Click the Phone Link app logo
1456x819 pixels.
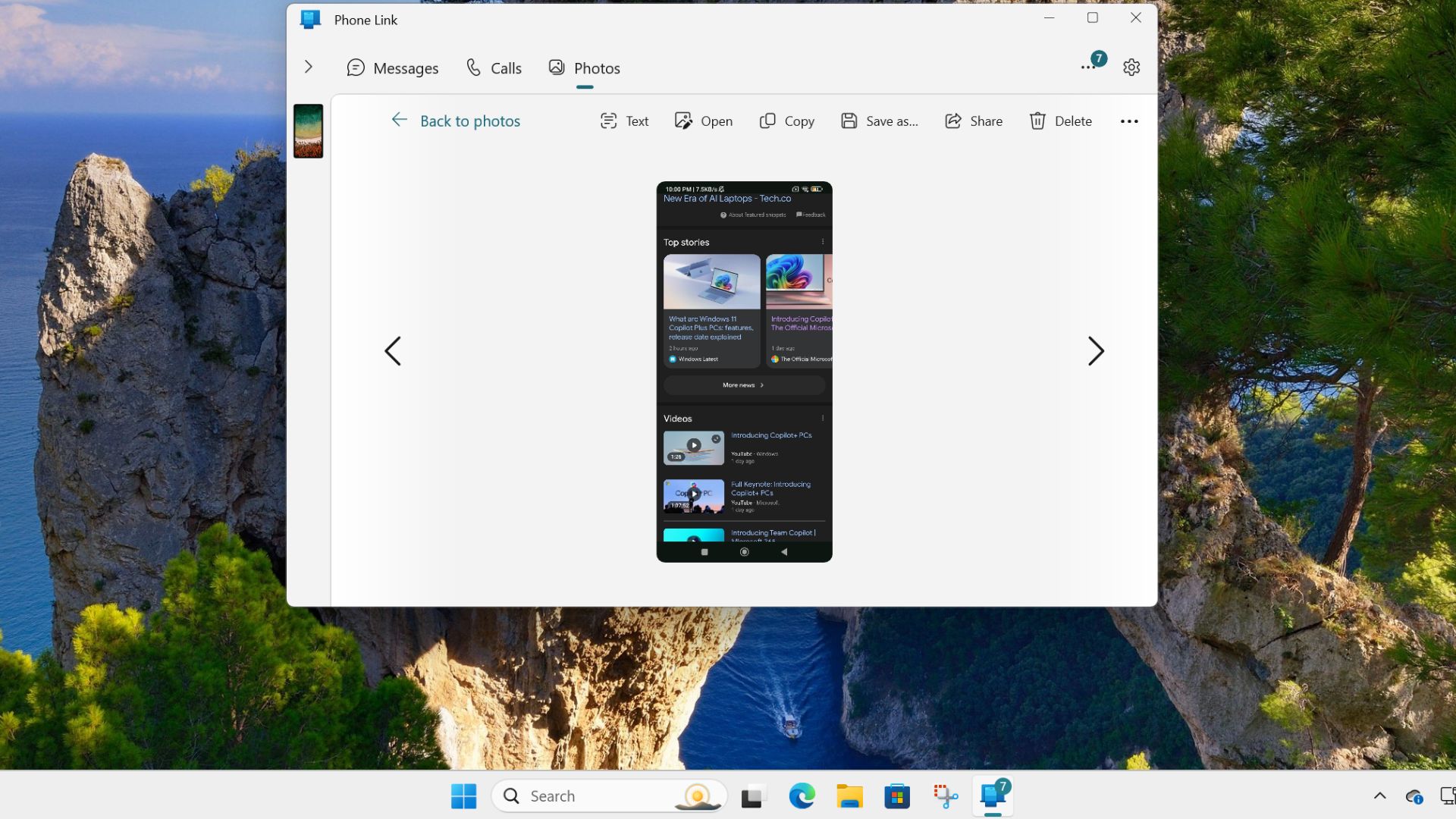(x=310, y=20)
